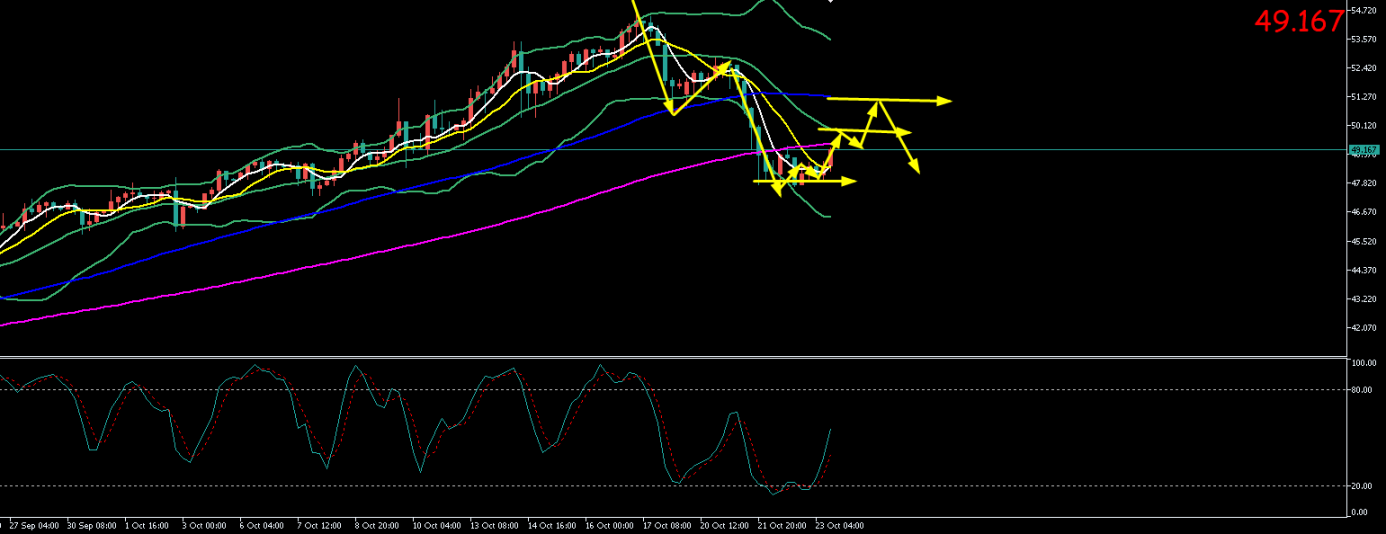The height and width of the screenshot is (534, 1386).
Task: Select the 27 Sep 04:00 time label
Action: (32, 524)
